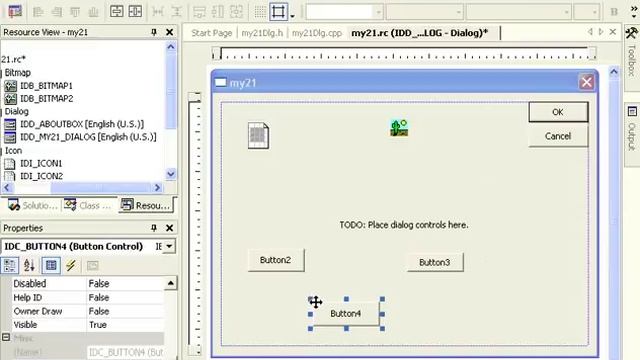Screen dimensions: 640x360
Task: Select IDB_BITMAP1 in resource tree
Action: (x=46, y=86)
